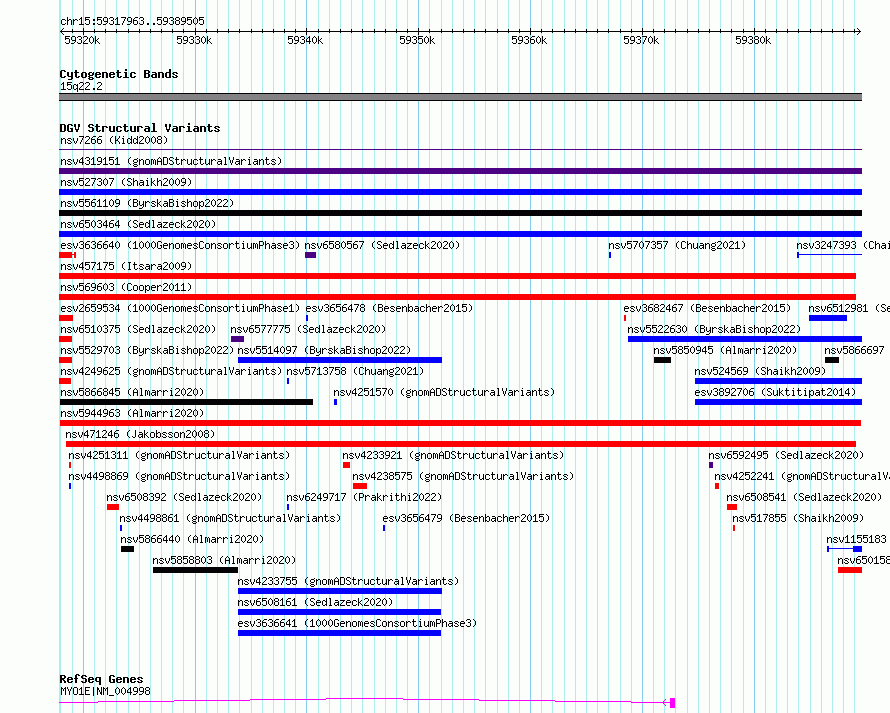
Task: Click the esv3892706 (Suktitipat2014) label
Action: point(775,392)
